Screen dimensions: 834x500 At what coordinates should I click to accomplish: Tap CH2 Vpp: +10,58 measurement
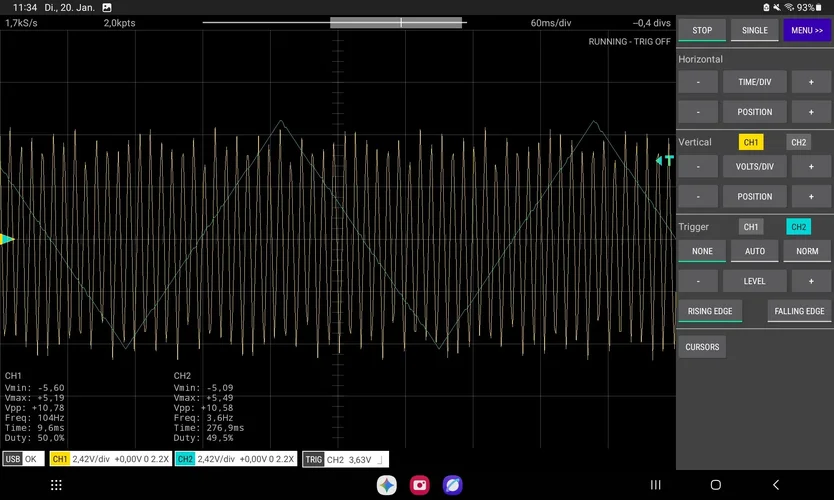tap(203, 408)
